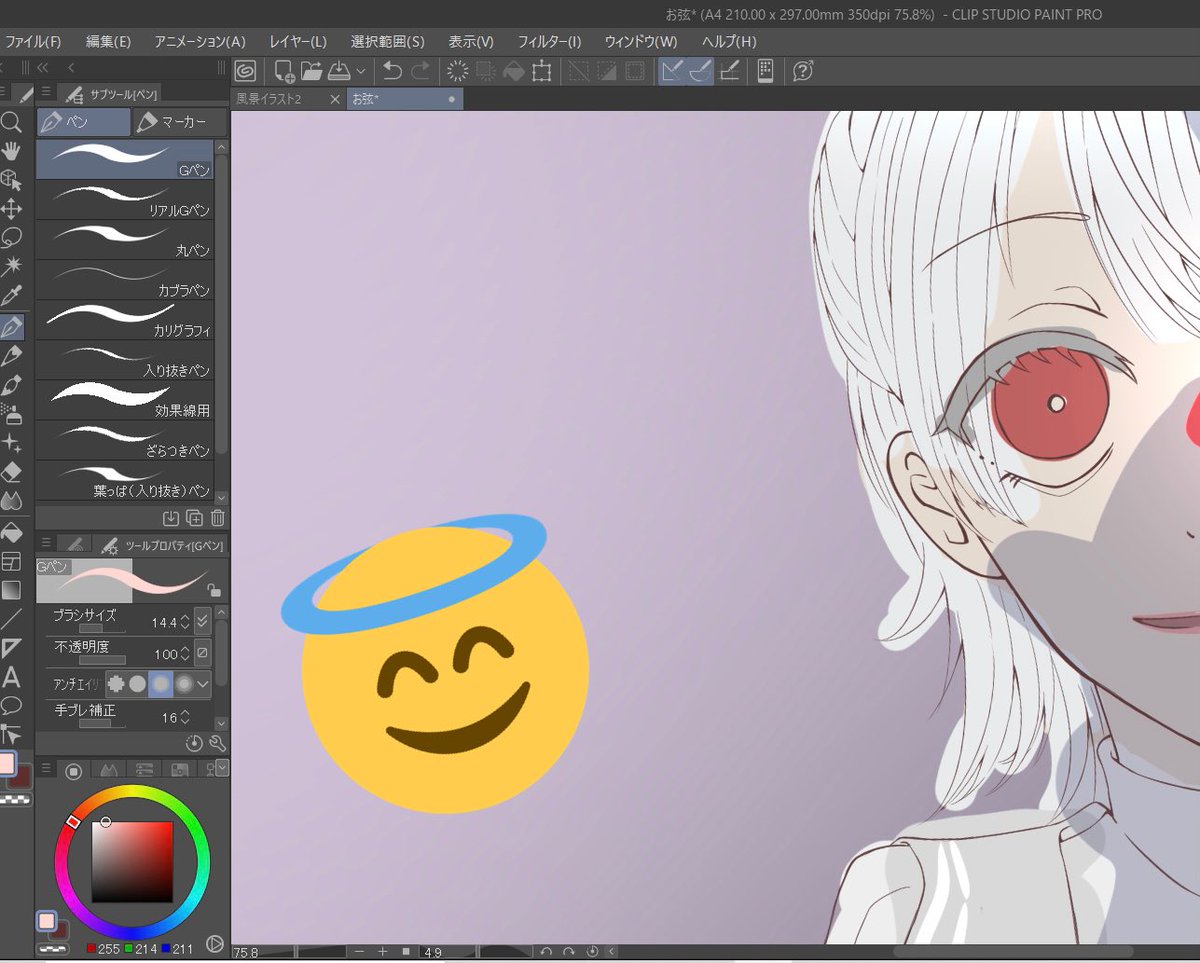Select the Eraser tool
This screenshot has width=1200, height=963.
(x=11, y=471)
